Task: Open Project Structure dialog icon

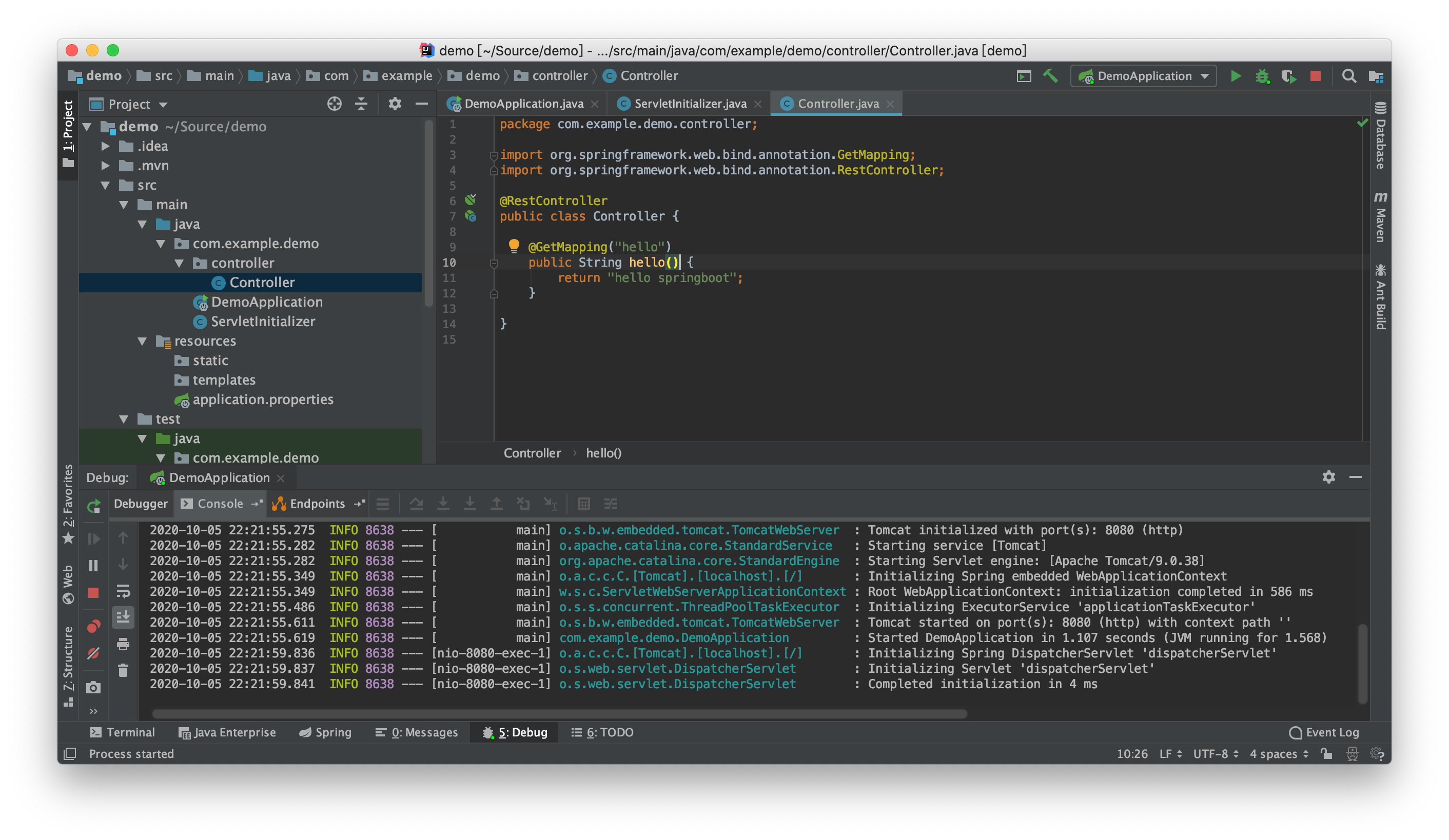Action: pos(1376,76)
